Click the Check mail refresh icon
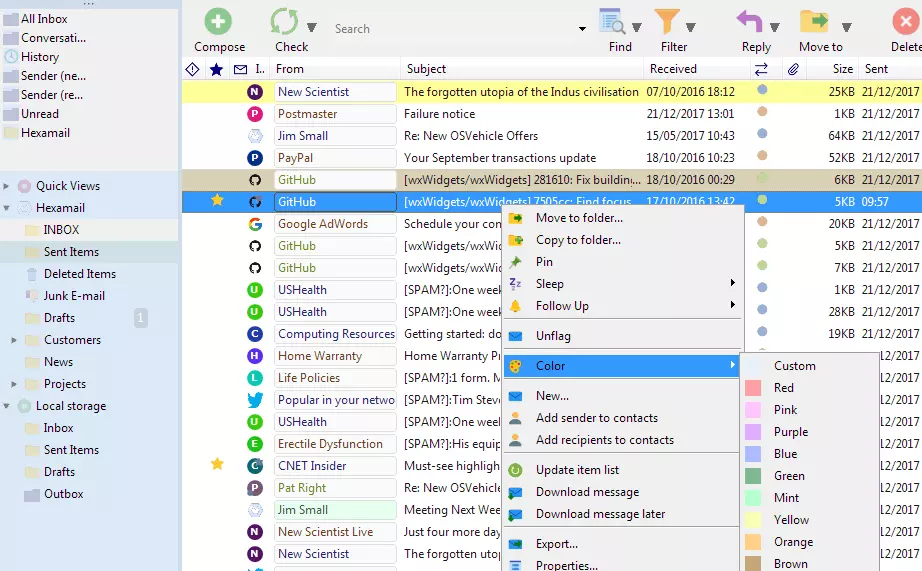 pos(284,21)
